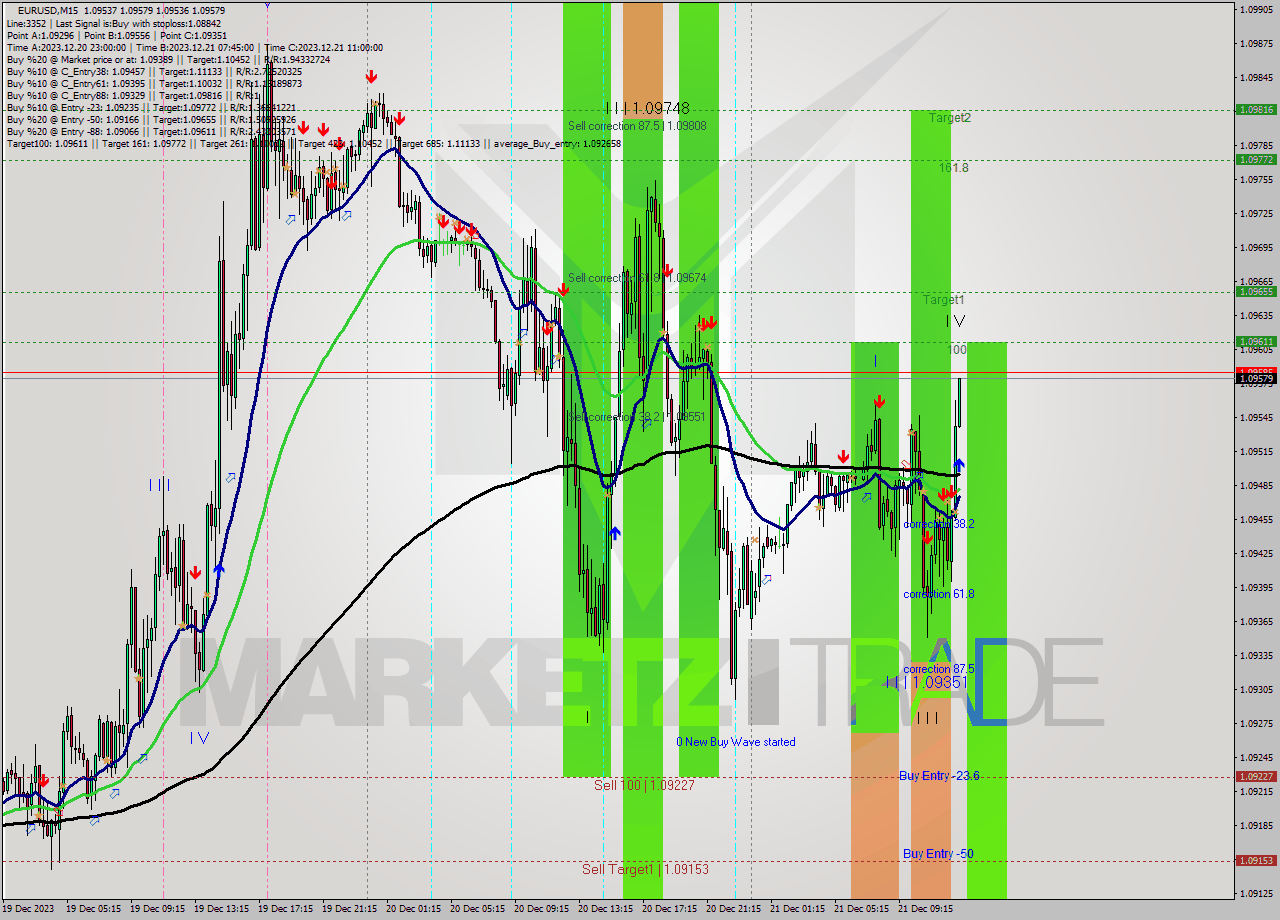Click the '21 Dec 05:15' time axis label
Screen dimensions: 1280x920
click(x=862, y=909)
